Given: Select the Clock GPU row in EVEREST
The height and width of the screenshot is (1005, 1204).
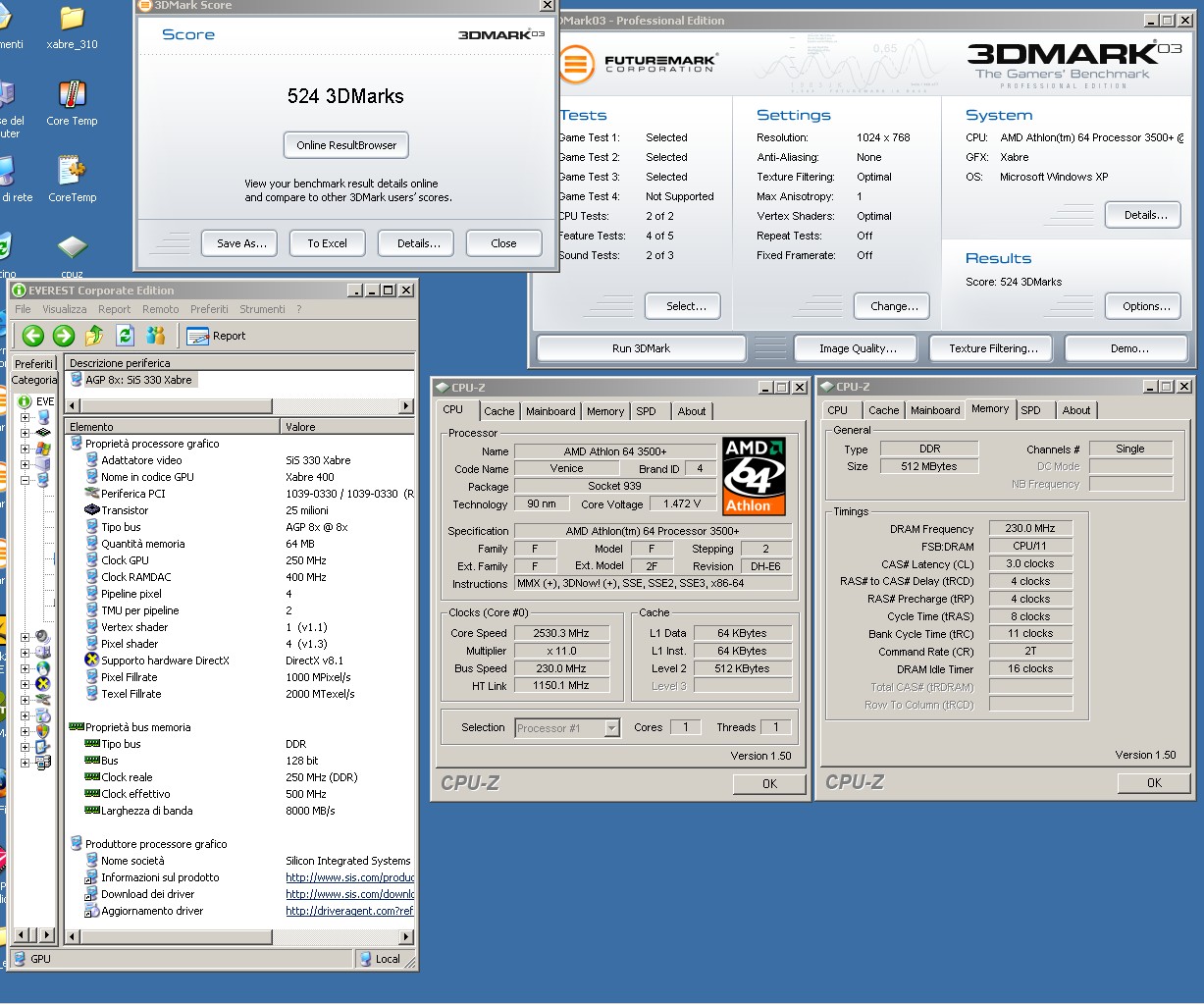Looking at the screenshot, I should point(239,560).
